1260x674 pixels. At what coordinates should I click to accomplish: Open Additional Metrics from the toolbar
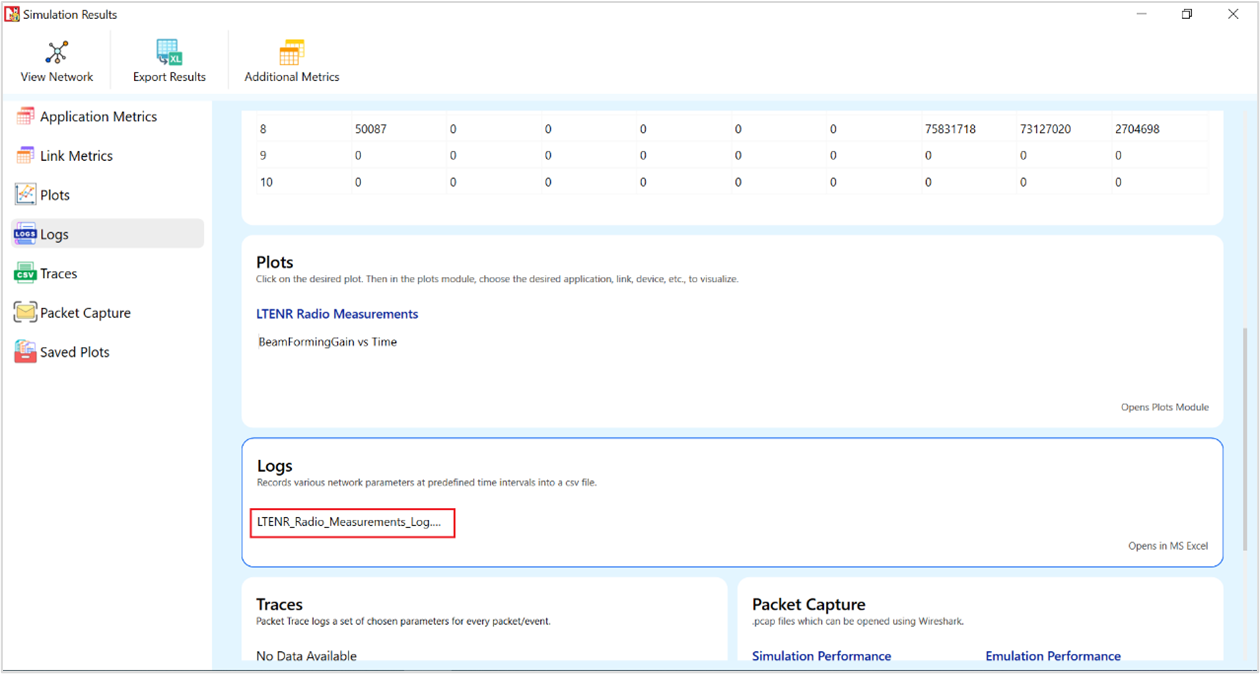tap(292, 53)
